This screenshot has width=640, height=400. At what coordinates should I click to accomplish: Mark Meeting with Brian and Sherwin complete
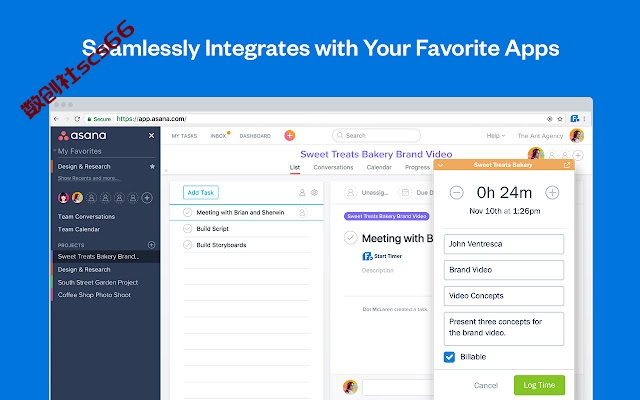click(x=187, y=212)
